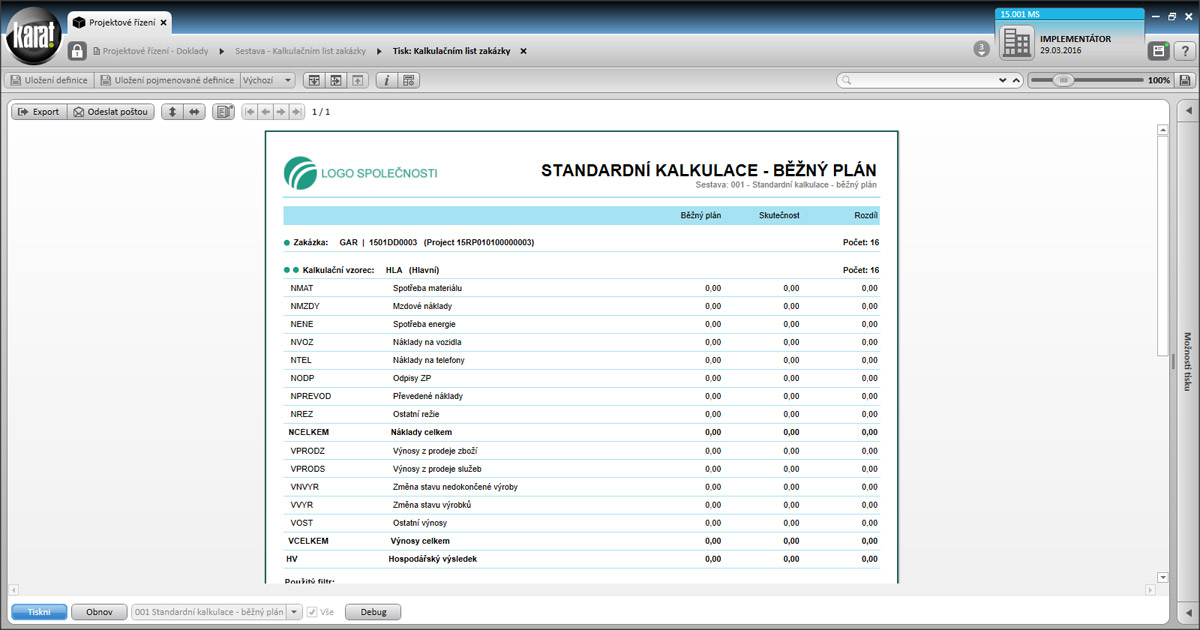Open the information (i) icon
The width and height of the screenshot is (1200, 630).
click(x=388, y=80)
